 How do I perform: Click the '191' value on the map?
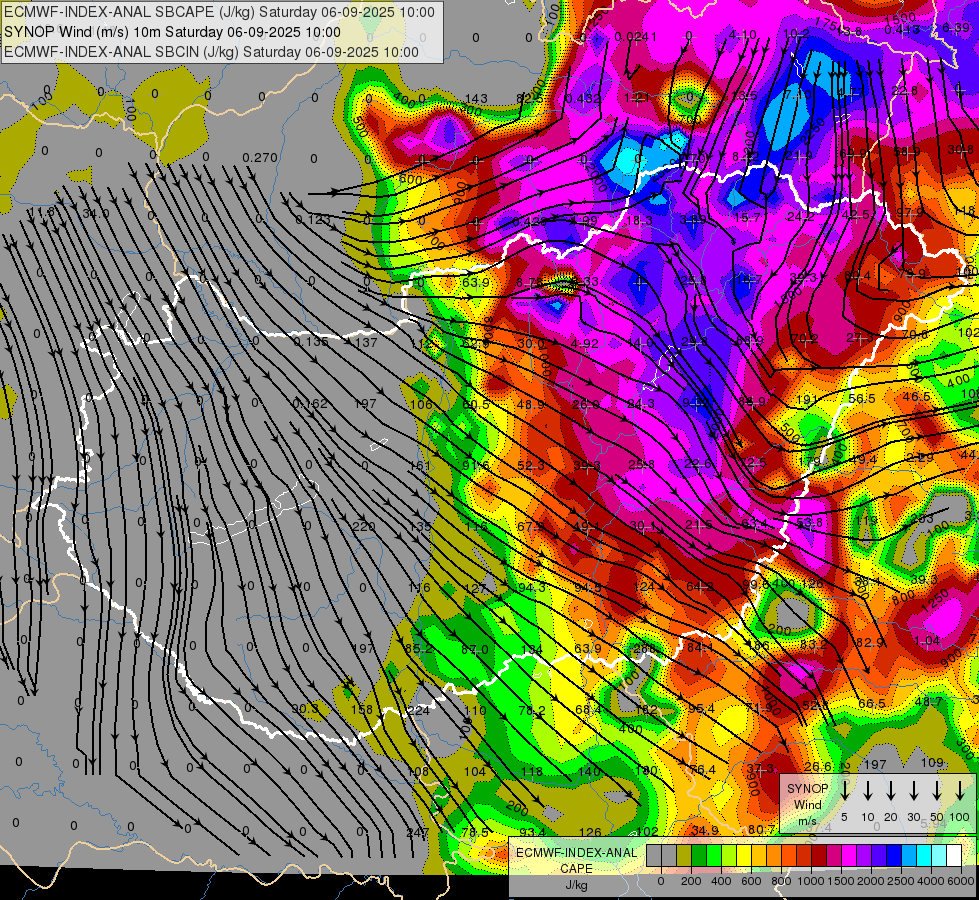[807, 400]
